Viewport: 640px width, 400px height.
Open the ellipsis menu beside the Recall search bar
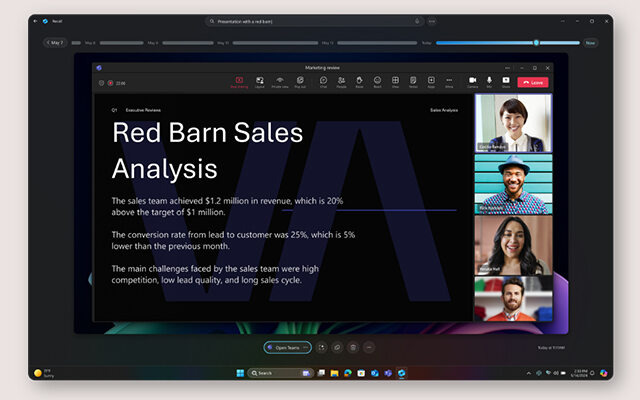(x=432, y=21)
